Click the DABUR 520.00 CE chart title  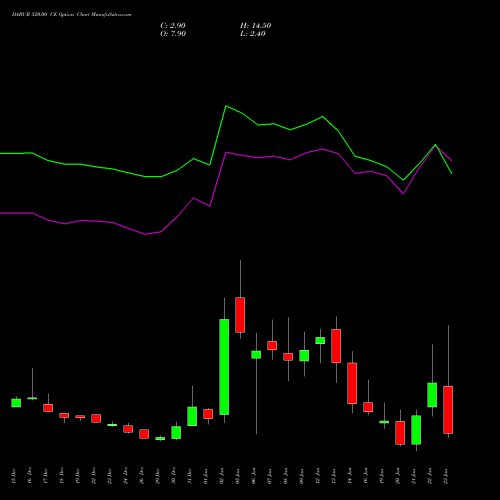[x=71, y=15]
